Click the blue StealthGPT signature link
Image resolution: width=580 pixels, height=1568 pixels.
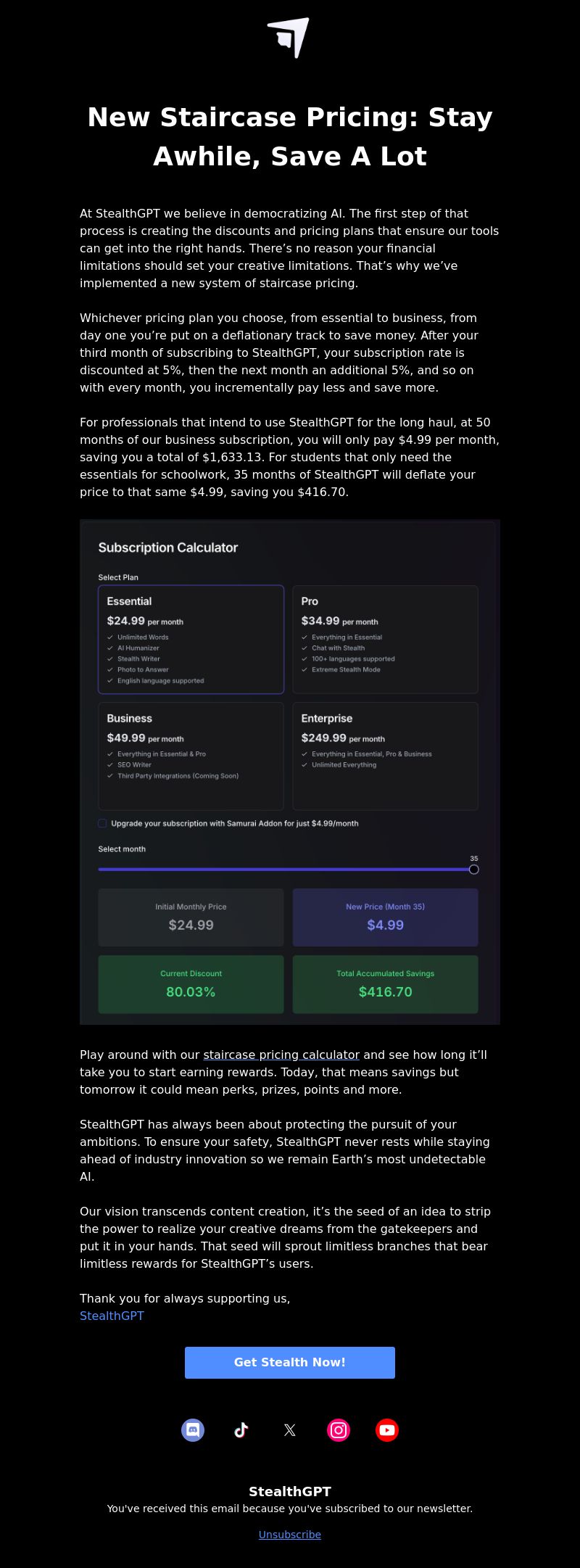point(112,1316)
